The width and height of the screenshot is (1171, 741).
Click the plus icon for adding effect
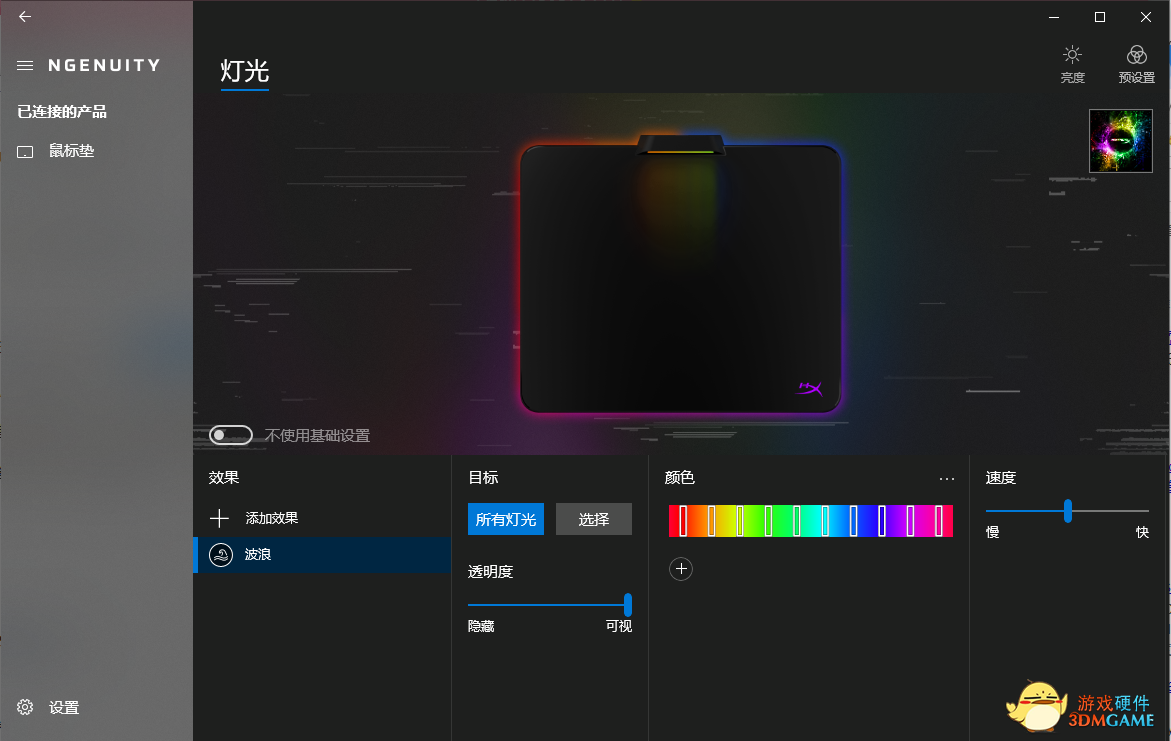tap(219, 518)
